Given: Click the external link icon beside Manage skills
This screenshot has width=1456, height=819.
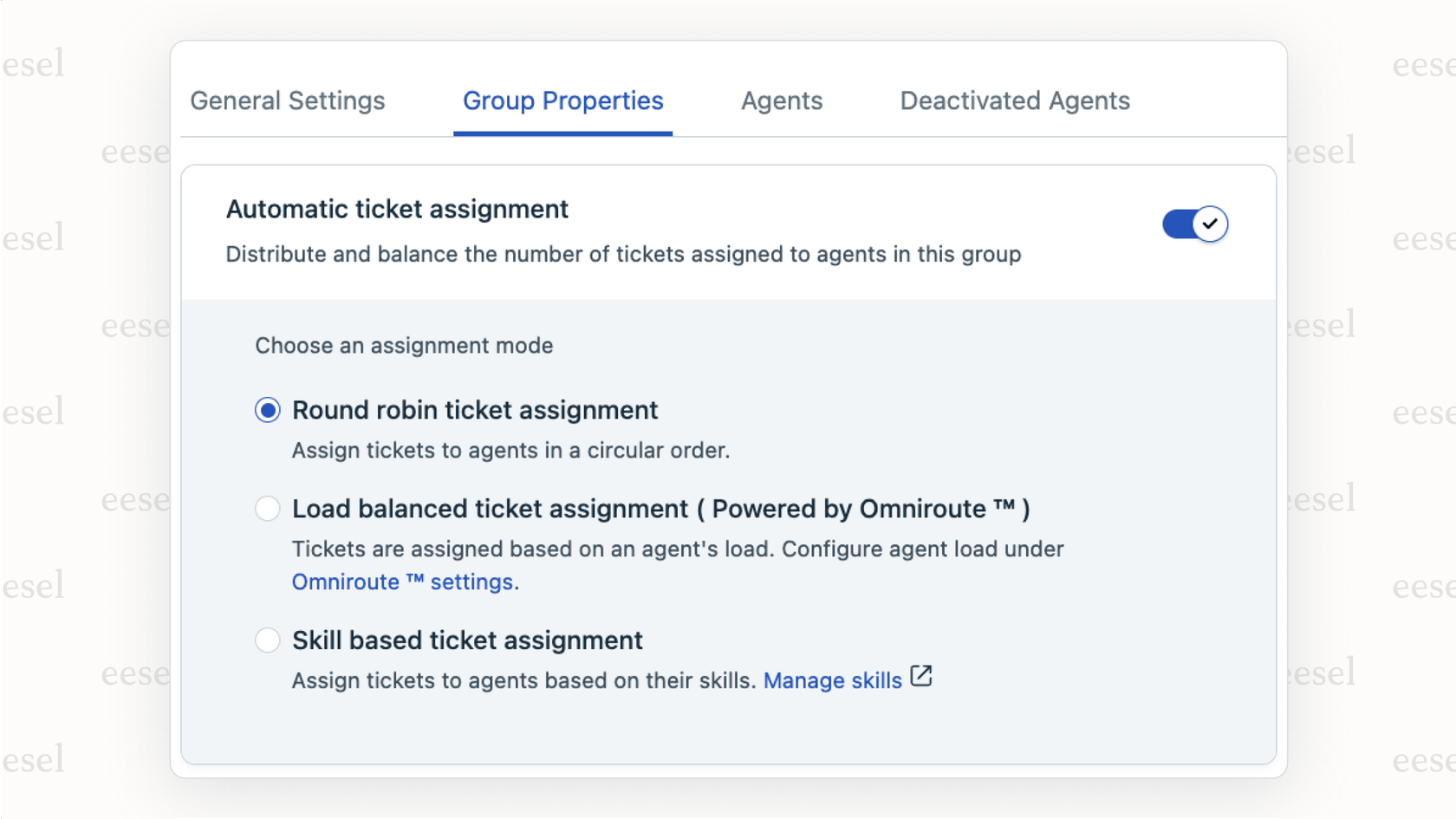Looking at the screenshot, I should coord(921,677).
